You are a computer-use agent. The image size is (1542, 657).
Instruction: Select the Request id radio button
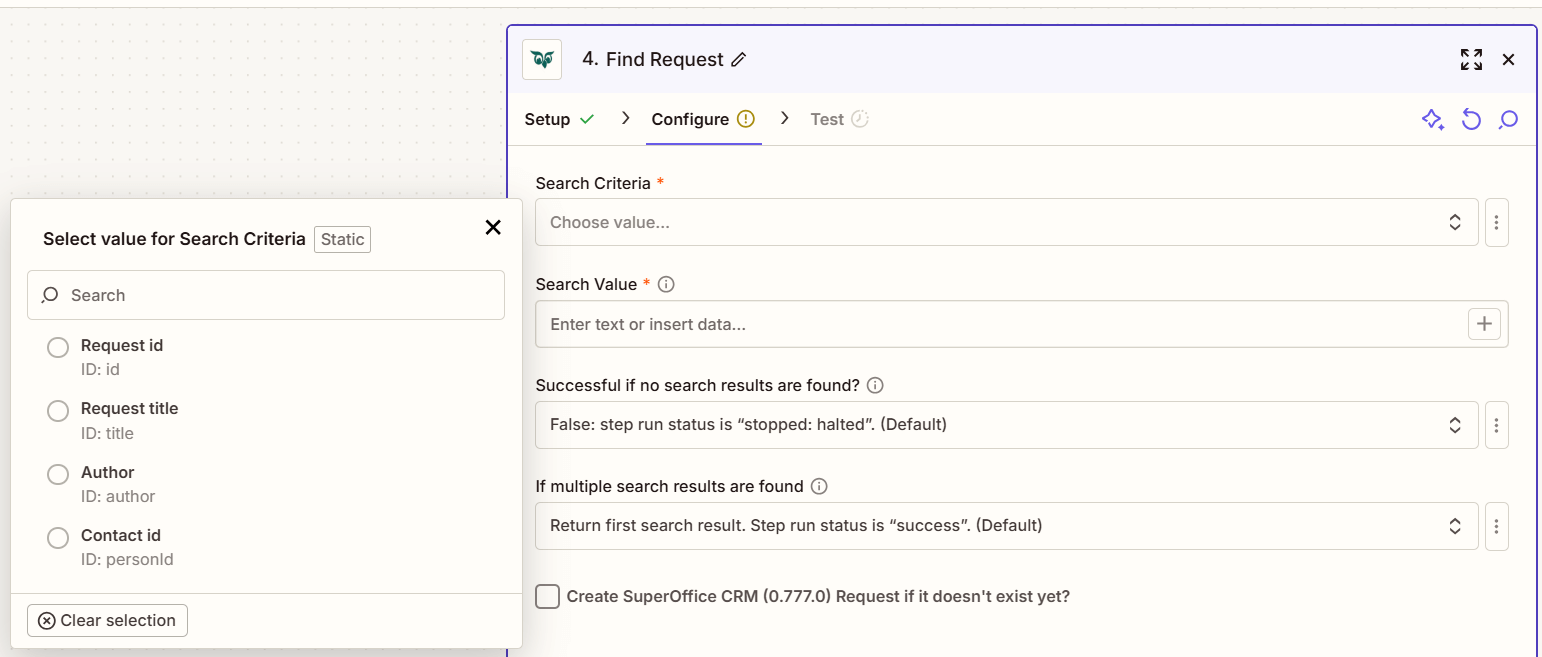coord(57,347)
